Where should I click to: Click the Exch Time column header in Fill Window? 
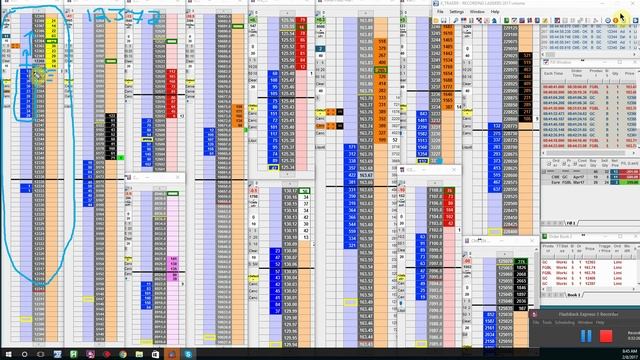tap(553, 73)
